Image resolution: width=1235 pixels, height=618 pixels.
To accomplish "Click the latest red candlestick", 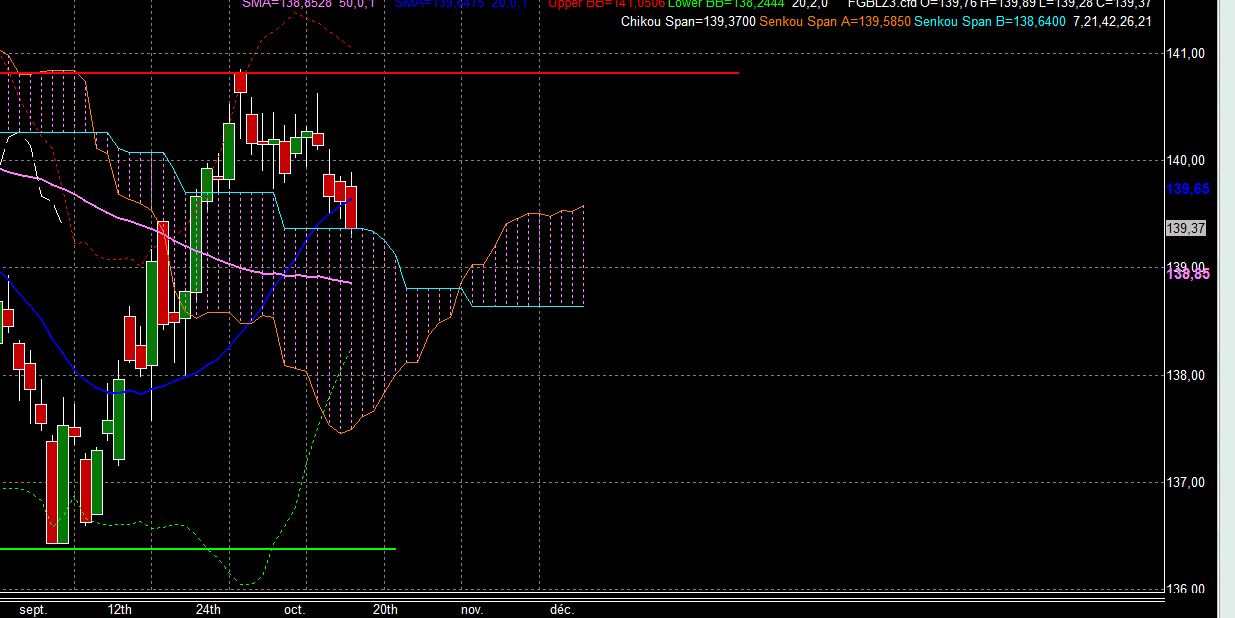I will click(x=352, y=206).
